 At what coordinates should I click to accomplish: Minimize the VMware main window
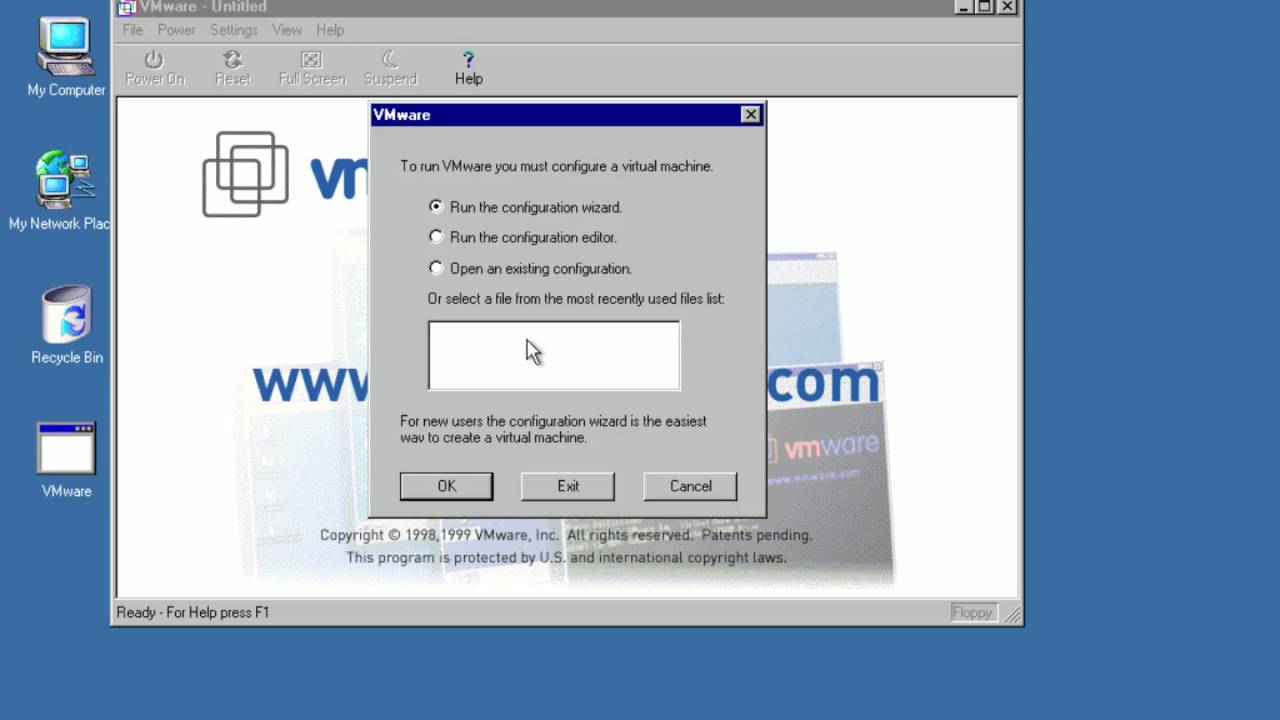click(x=965, y=6)
